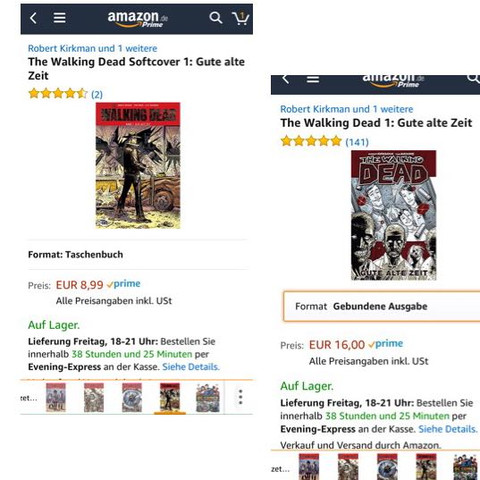Open the Softcover Walking Dead cover image
The height and width of the screenshot is (480, 480).
[138, 165]
